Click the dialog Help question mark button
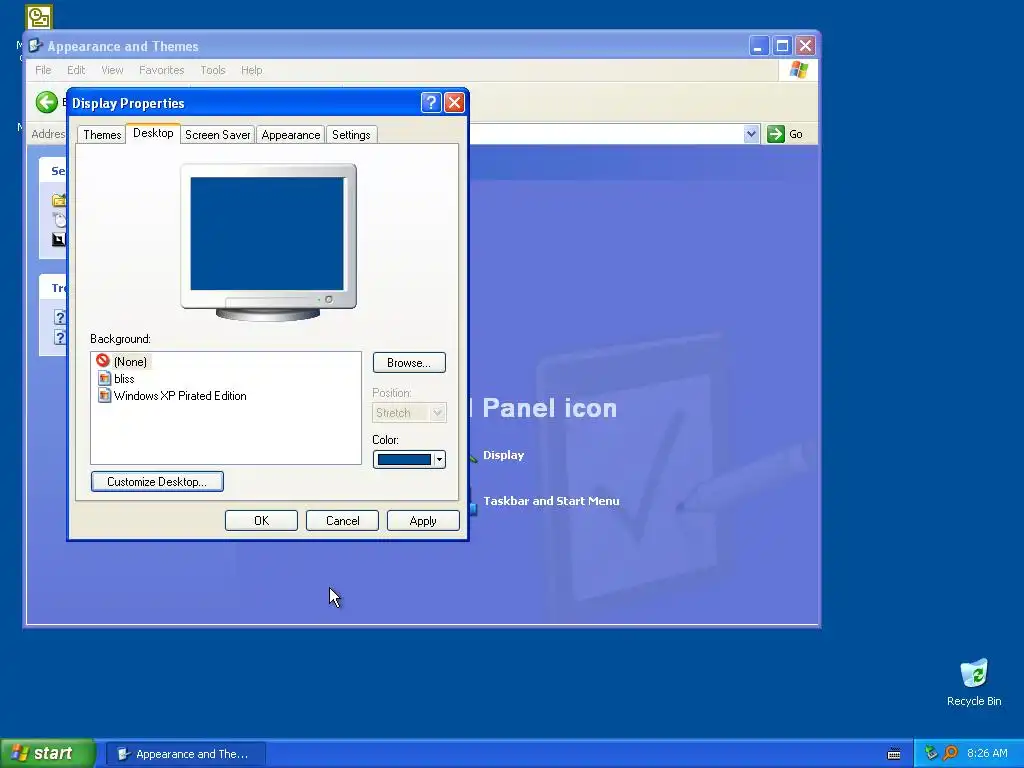Viewport: 1024px width, 768px height. (431, 103)
